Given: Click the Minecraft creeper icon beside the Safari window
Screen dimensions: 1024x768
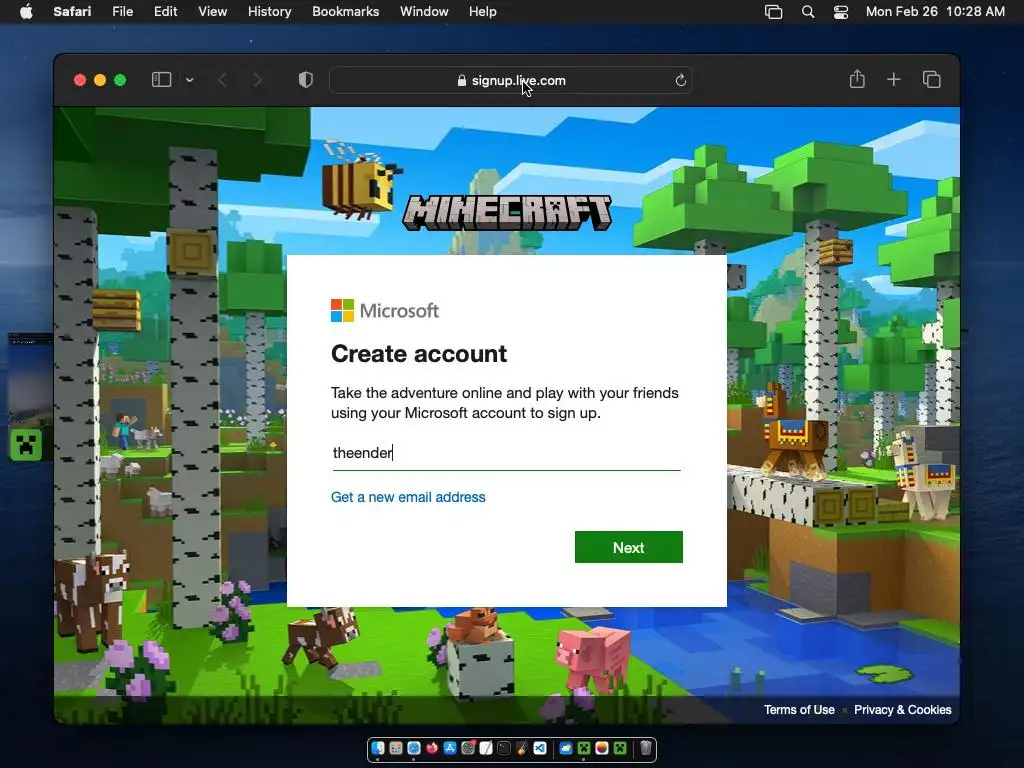Looking at the screenshot, I should (x=26, y=445).
